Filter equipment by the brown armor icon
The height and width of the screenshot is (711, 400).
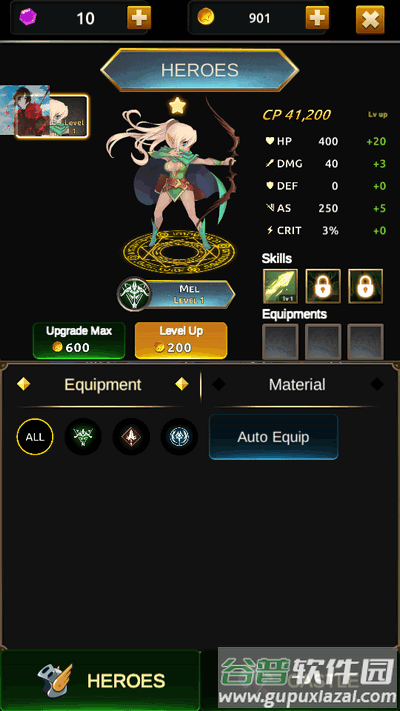(131, 437)
